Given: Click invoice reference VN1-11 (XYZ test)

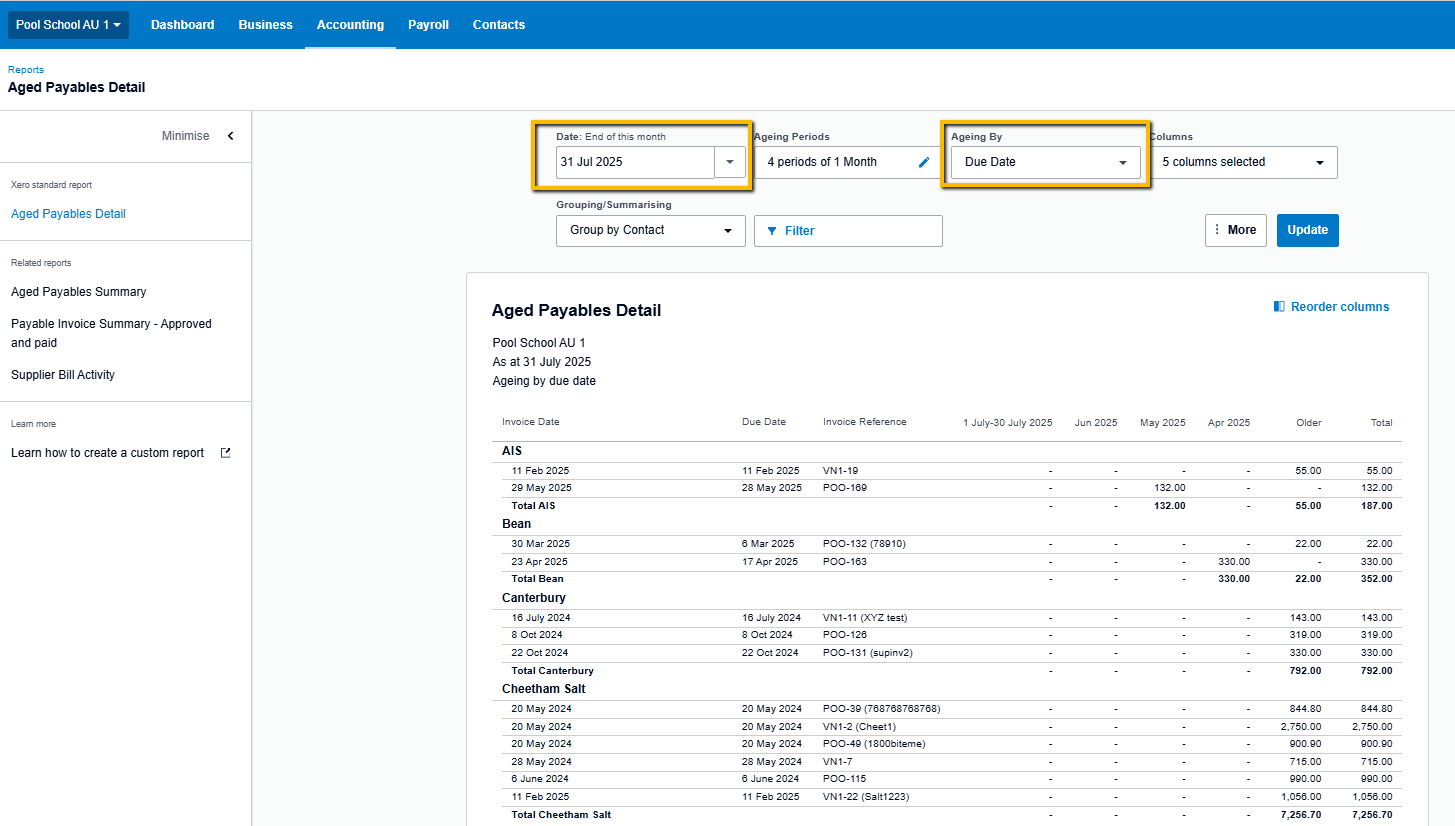Looking at the screenshot, I should pos(865,618).
